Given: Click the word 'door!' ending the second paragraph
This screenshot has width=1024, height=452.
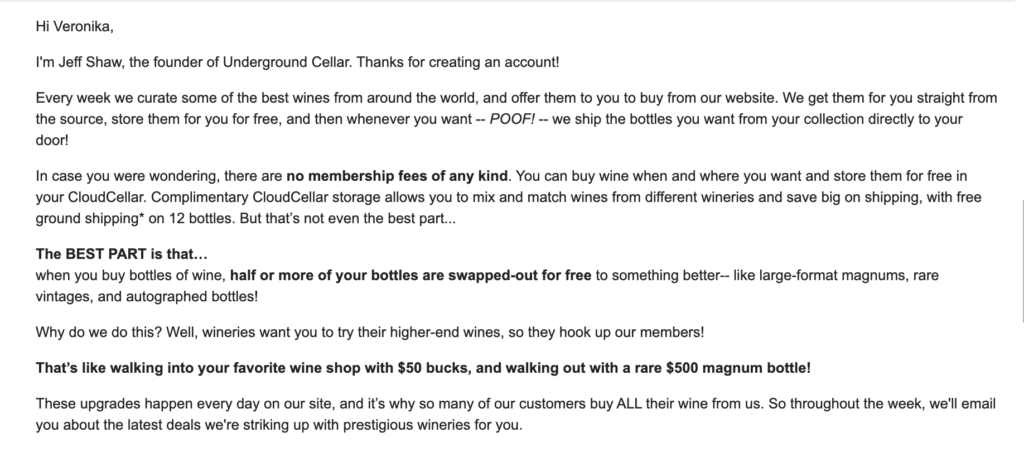Looking at the screenshot, I should (52, 140).
